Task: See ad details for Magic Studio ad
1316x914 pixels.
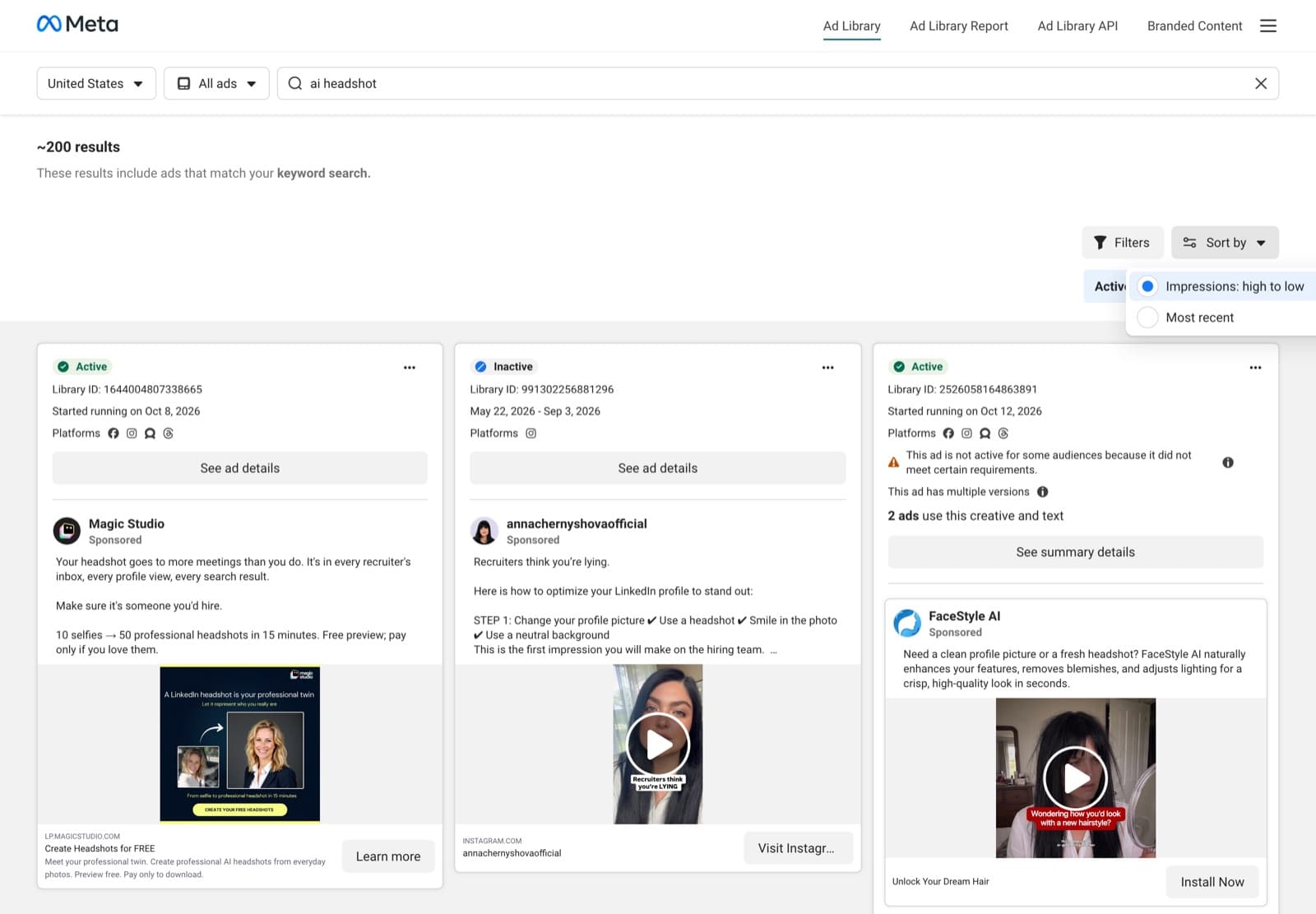Action: [240, 468]
